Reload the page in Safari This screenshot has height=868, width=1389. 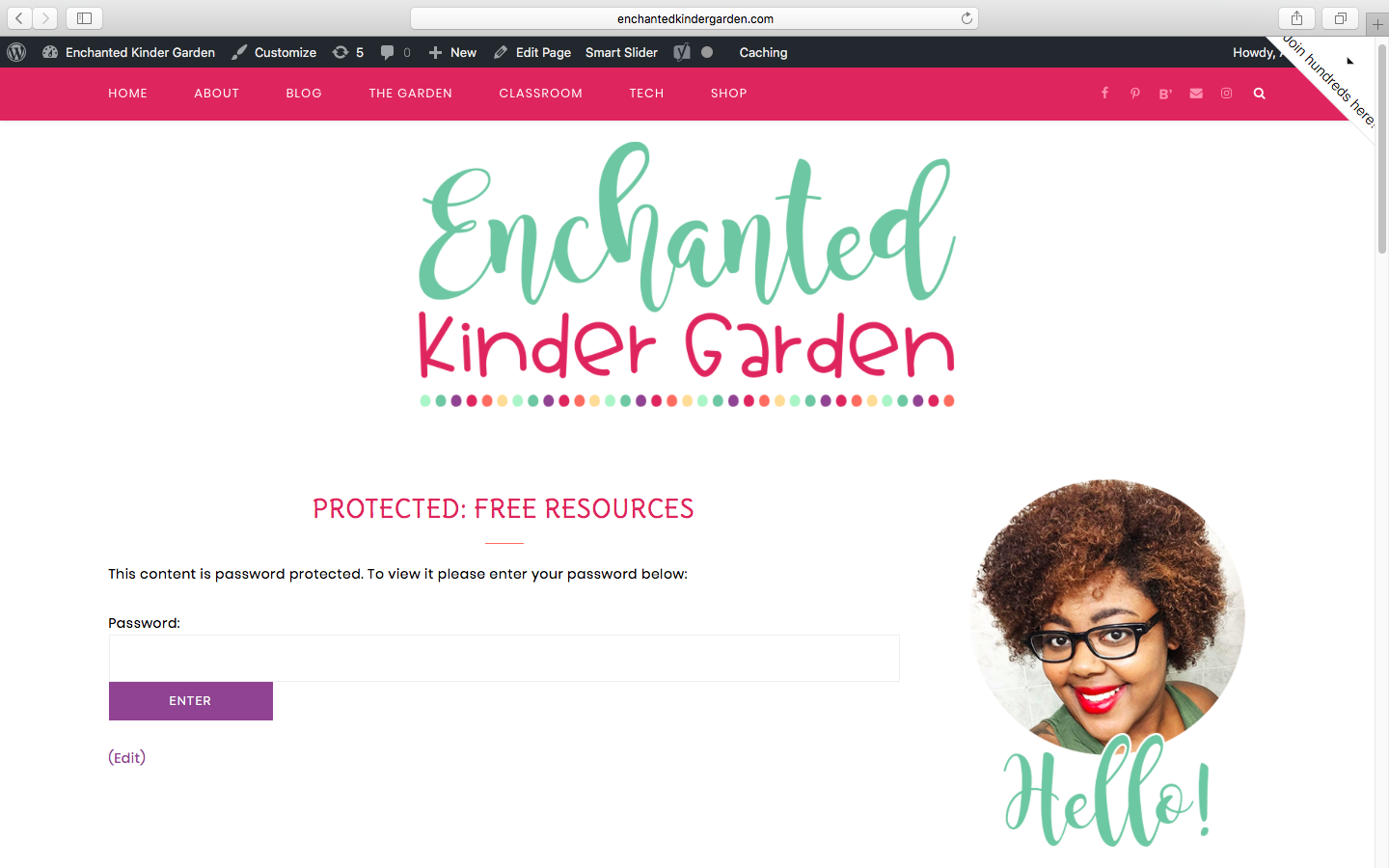[967, 18]
